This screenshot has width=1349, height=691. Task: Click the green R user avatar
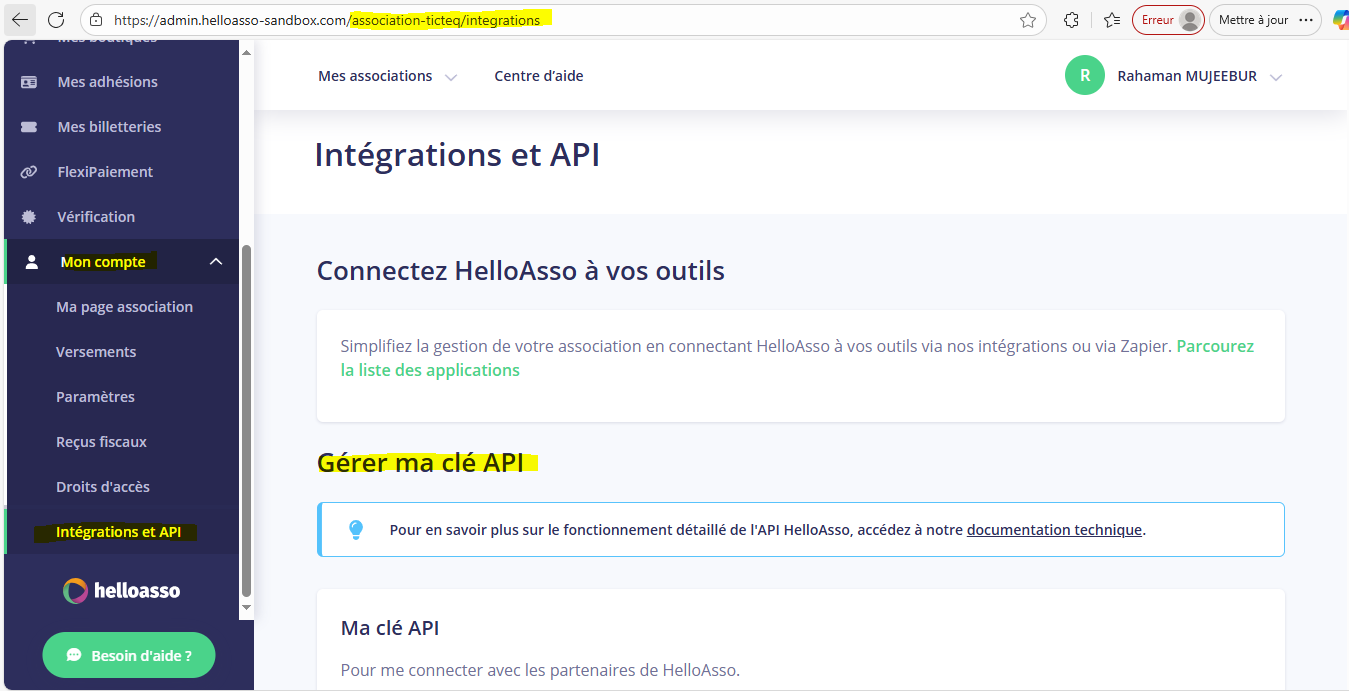point(1084,76)
